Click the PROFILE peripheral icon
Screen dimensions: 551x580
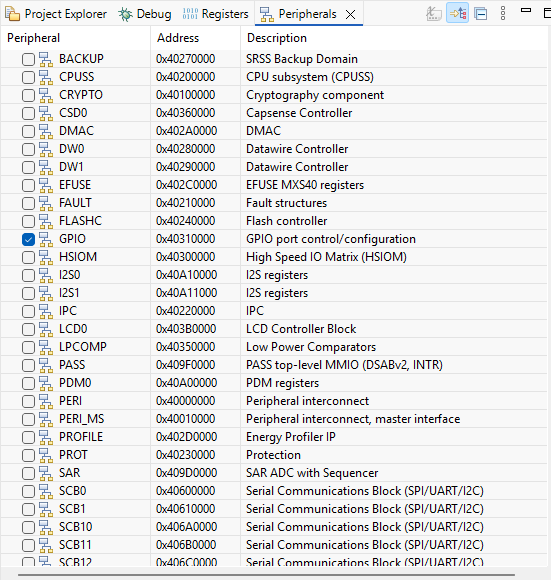[x=46, y=437]
